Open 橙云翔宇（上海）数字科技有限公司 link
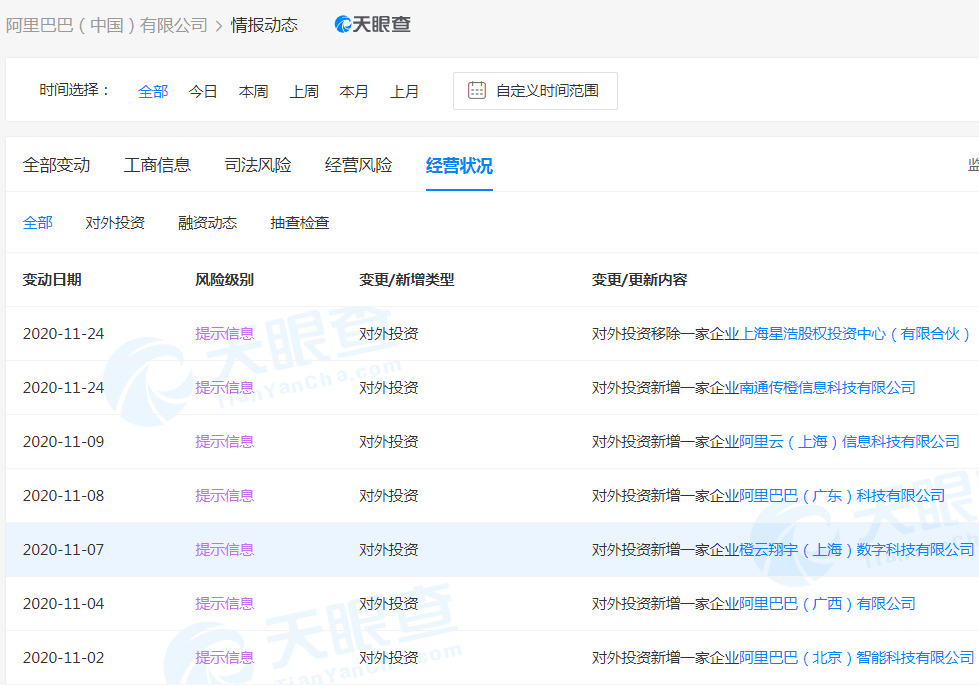 coord(857,550)
